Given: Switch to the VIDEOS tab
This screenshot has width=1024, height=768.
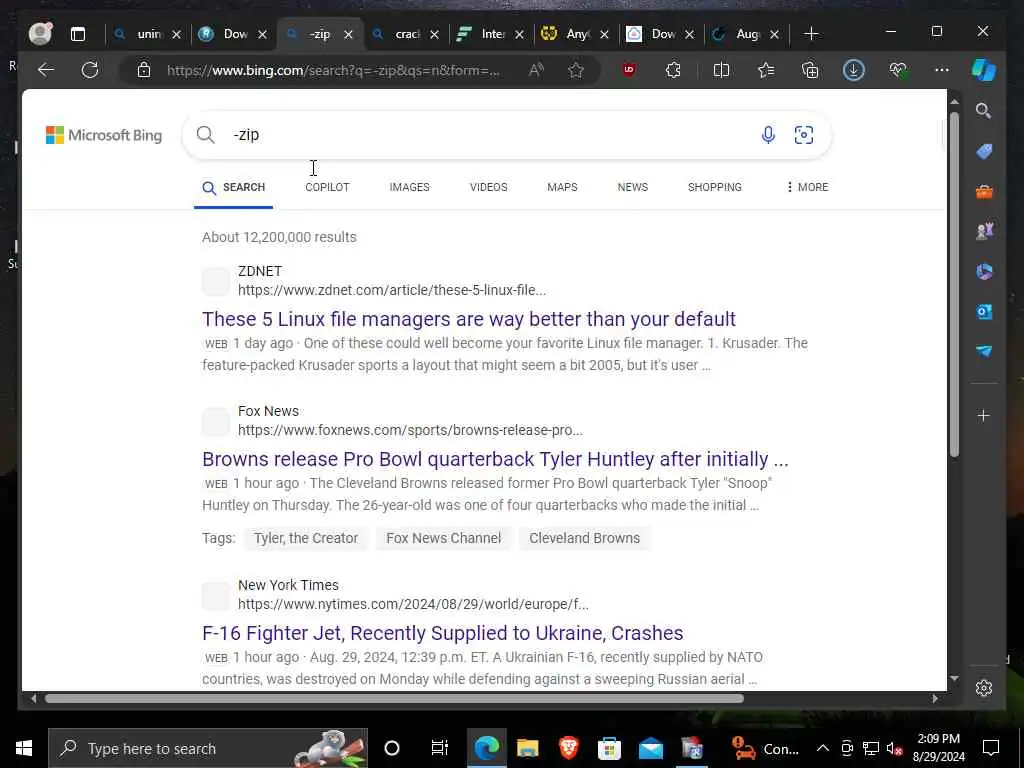Looking at the screenshot, I should click(488, 187).
